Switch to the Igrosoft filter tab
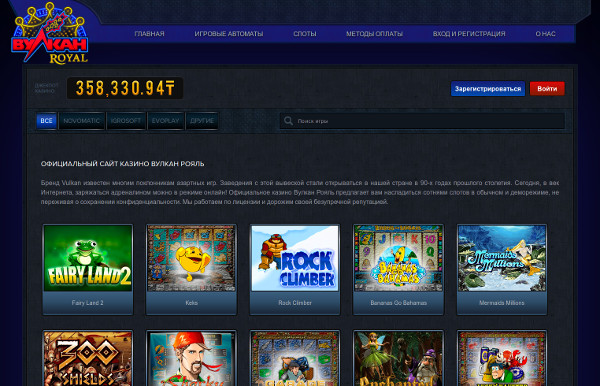This screenshot has width=600, height=386. click(x=126, y=121)
